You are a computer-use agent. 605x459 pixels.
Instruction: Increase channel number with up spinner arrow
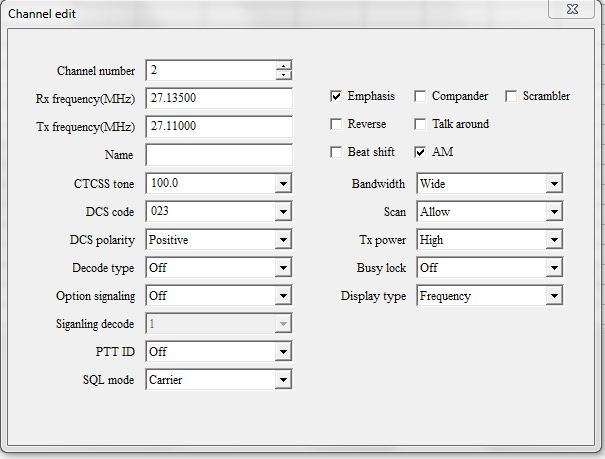pyautogui.click(x=284, y=66)
